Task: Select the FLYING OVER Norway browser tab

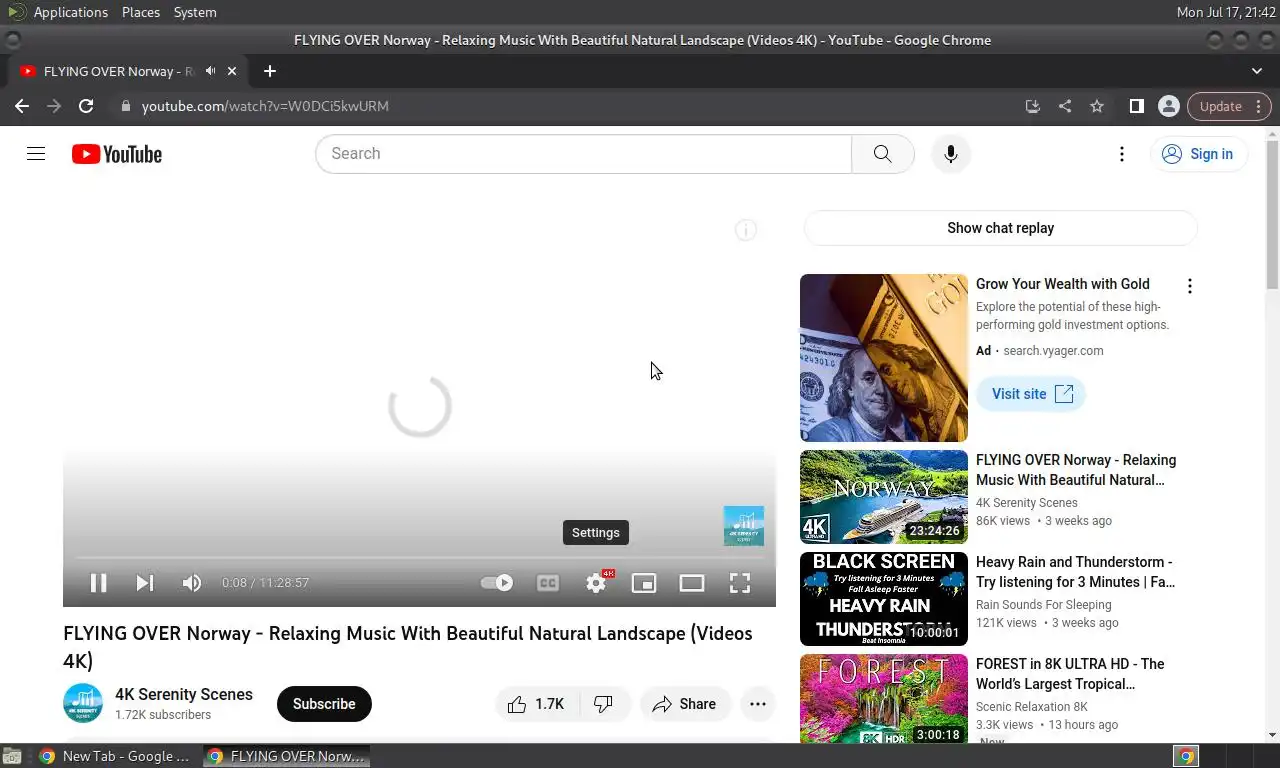Action: point(118,71)
